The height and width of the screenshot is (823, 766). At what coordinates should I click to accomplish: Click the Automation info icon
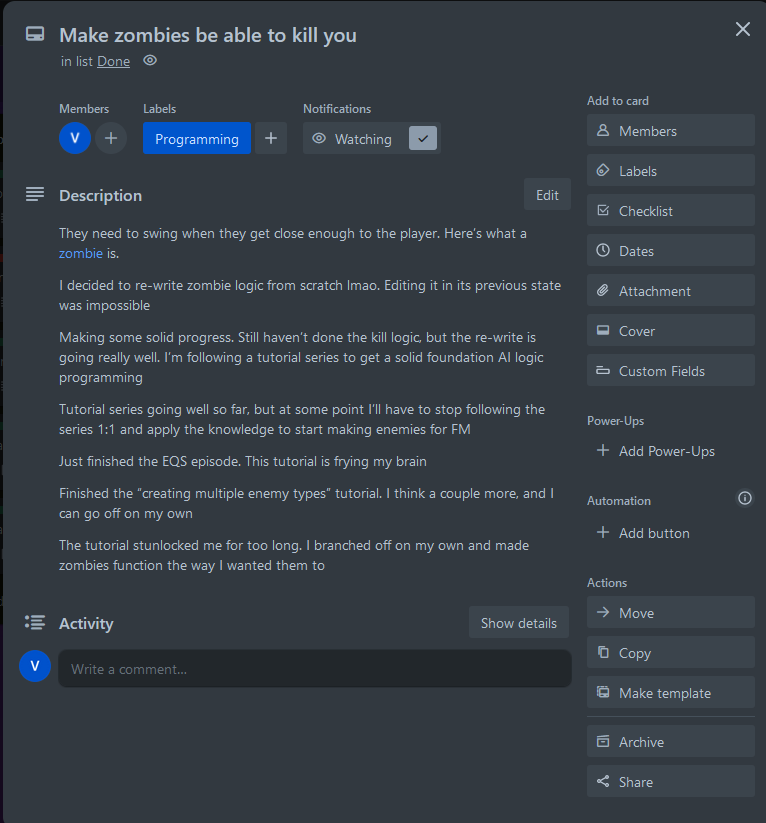pos(744,498)
